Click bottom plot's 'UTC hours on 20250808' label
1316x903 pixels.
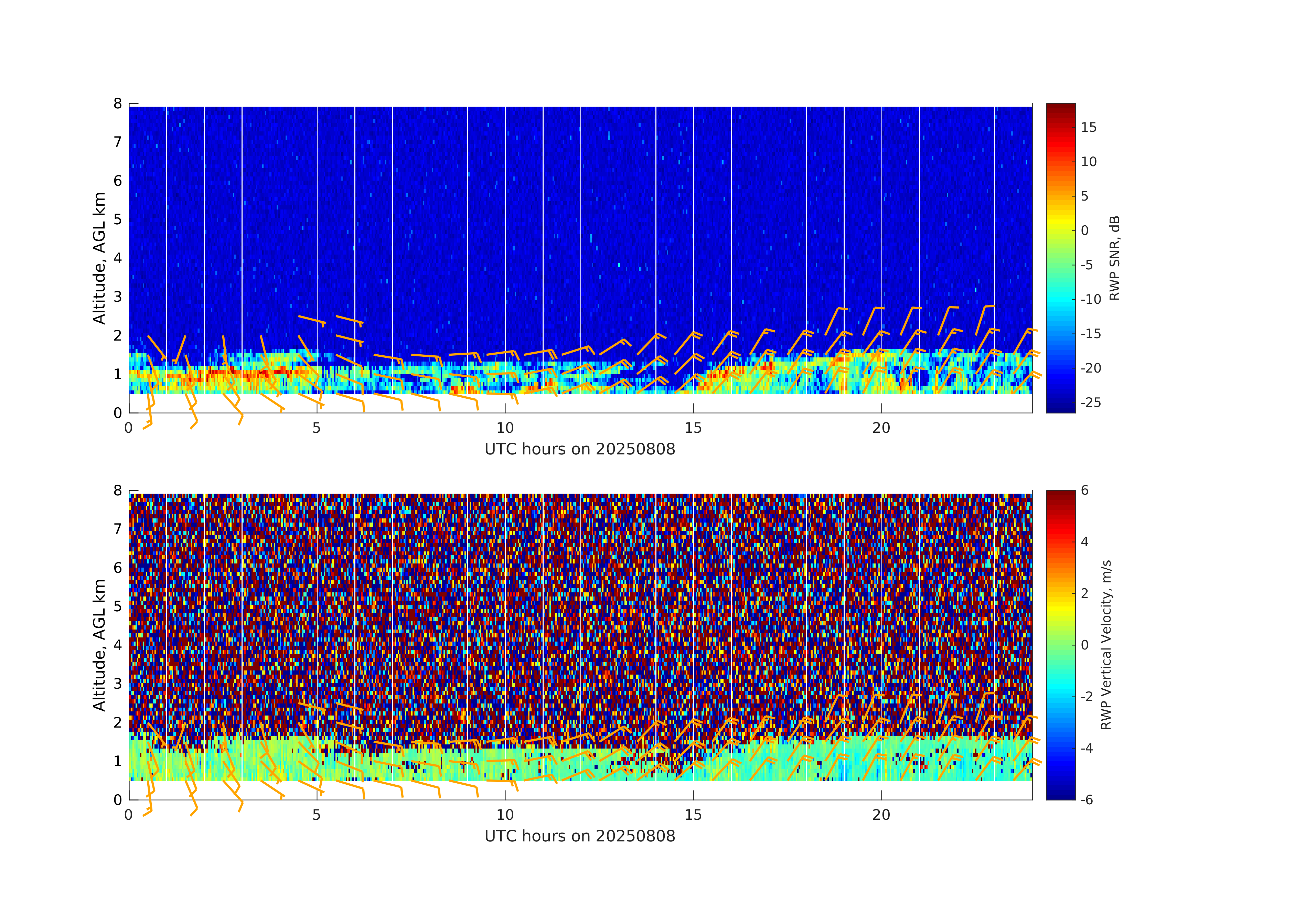(580, 836)
